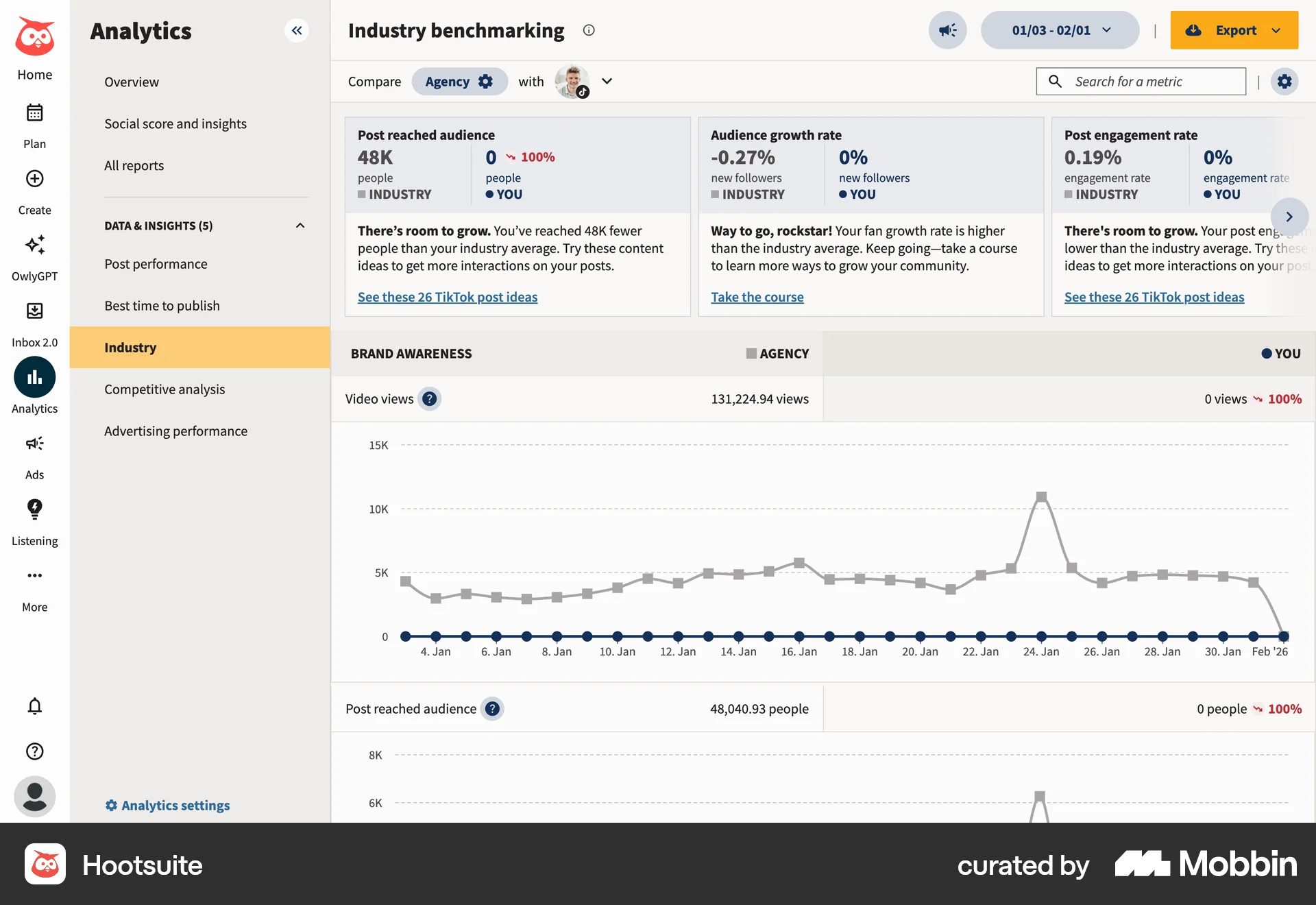Open the notifications bell
This screenshot has width=1316, height=905.
click(x=34, y=706)
